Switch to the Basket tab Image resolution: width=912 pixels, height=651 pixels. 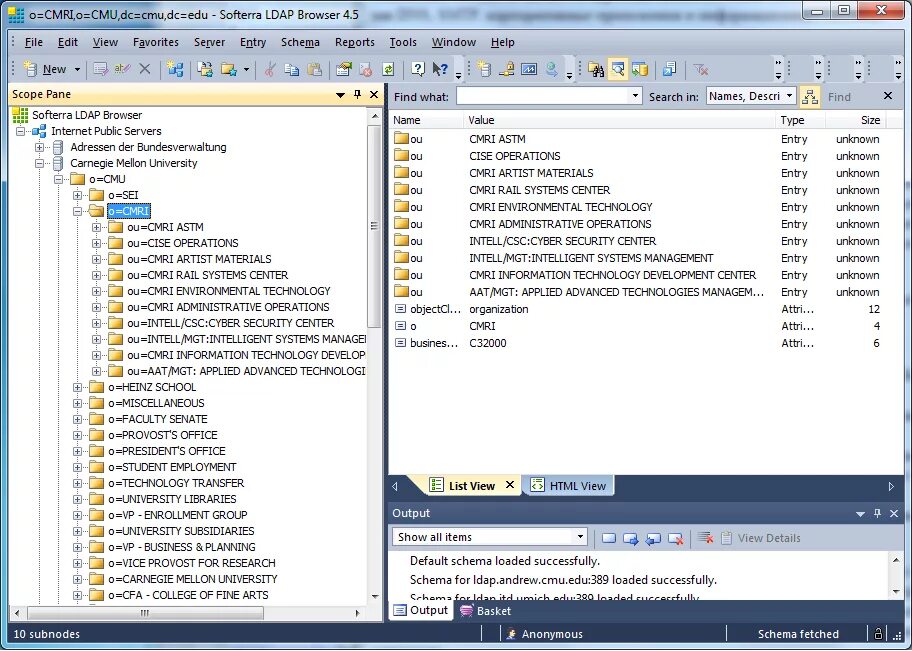pyautogui.click(x=486, y=611)
